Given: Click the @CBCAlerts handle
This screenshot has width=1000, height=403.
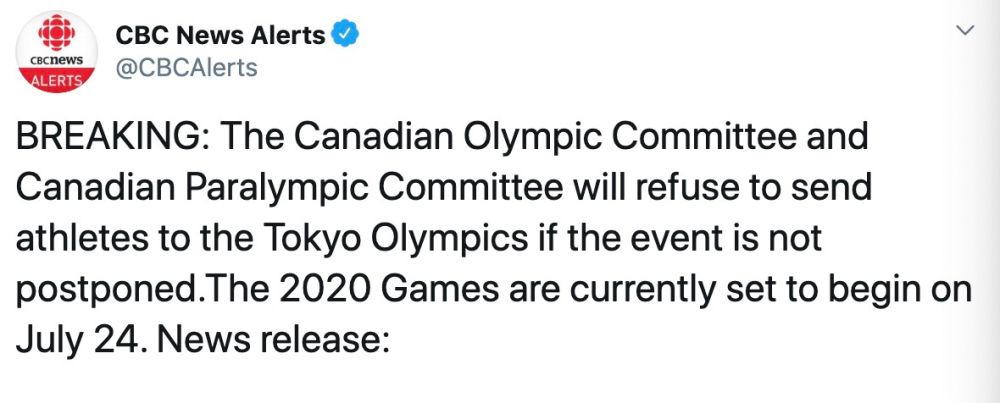Looking at the screenshot, I should 187,68.
